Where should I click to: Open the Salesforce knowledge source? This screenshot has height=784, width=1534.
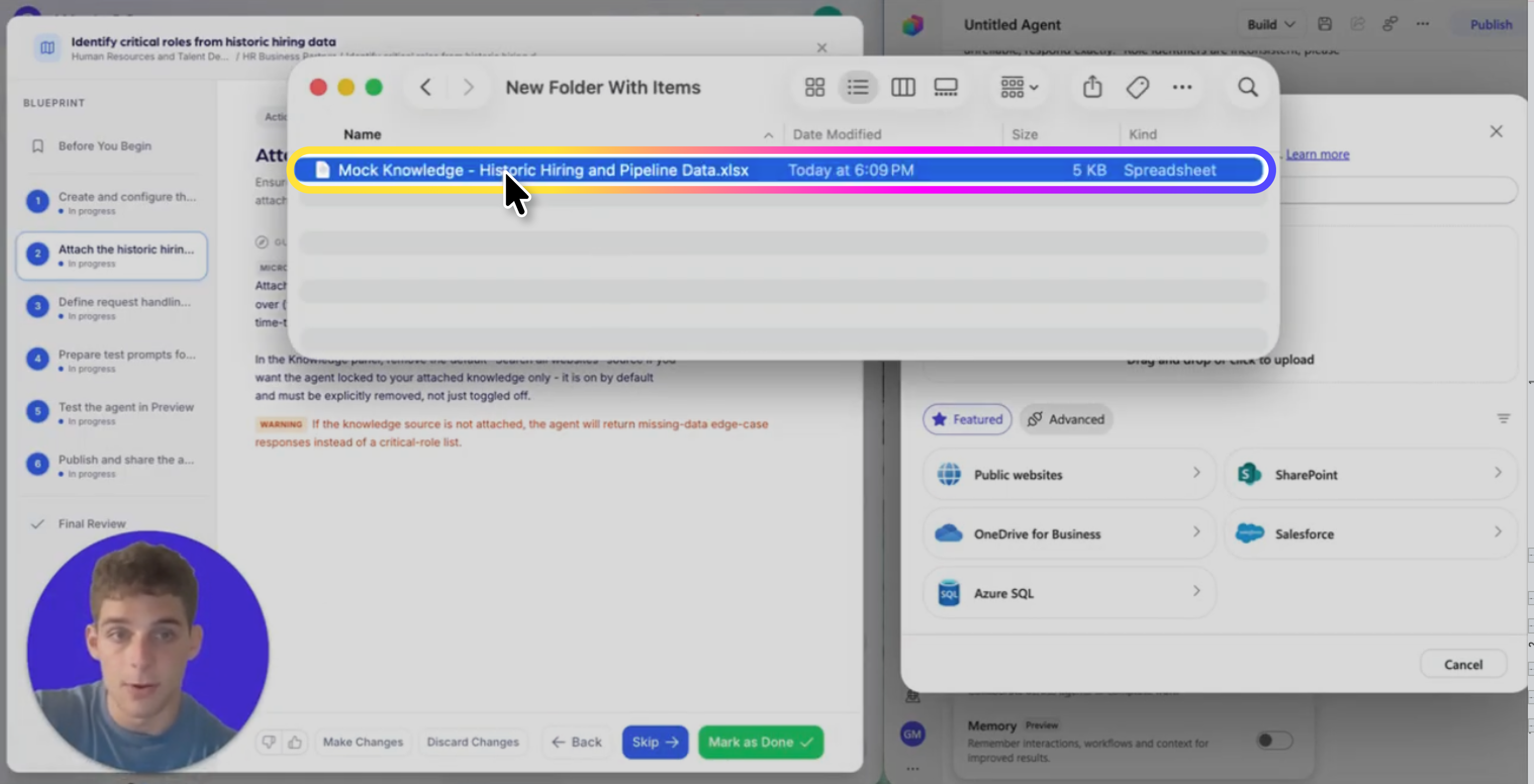tap(1370, 533)
